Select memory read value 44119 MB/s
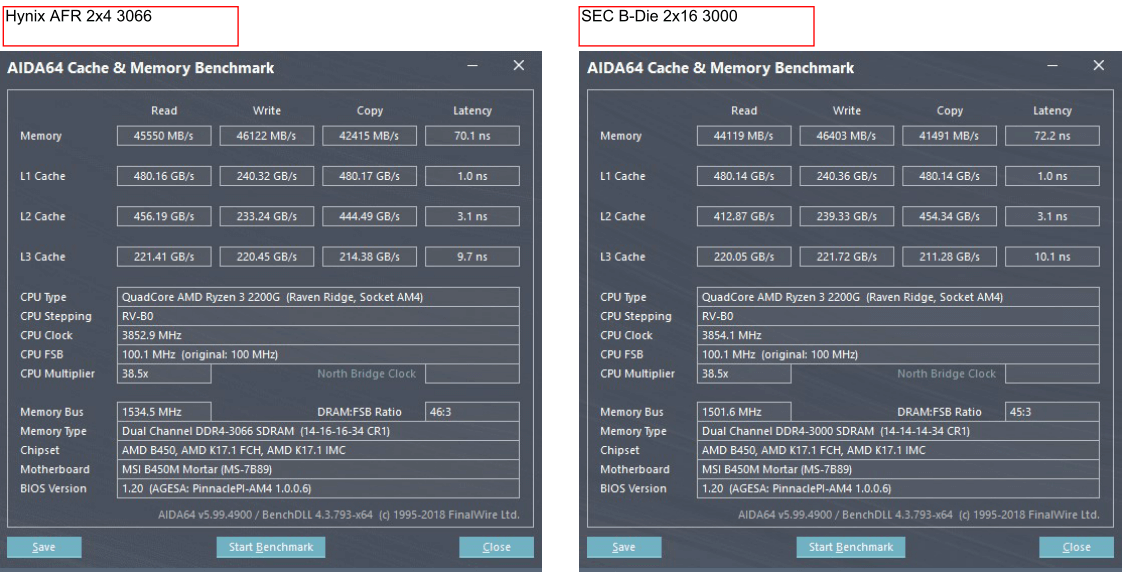1122x572 pixels. pyautogui.click(x=744, y=136)
